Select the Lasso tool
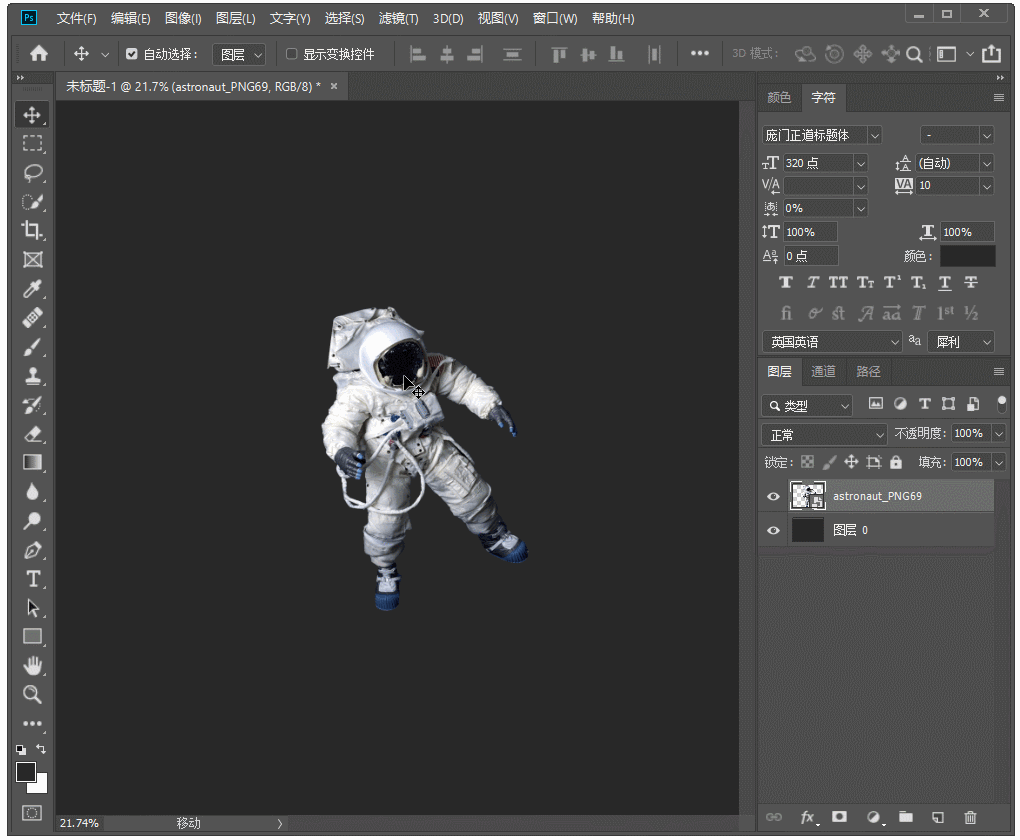 coord(33,172)
